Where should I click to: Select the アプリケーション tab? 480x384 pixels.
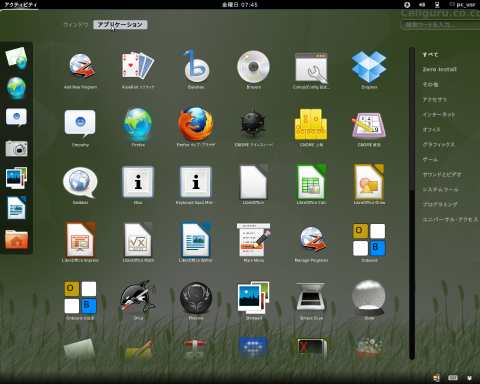point(120,25)
